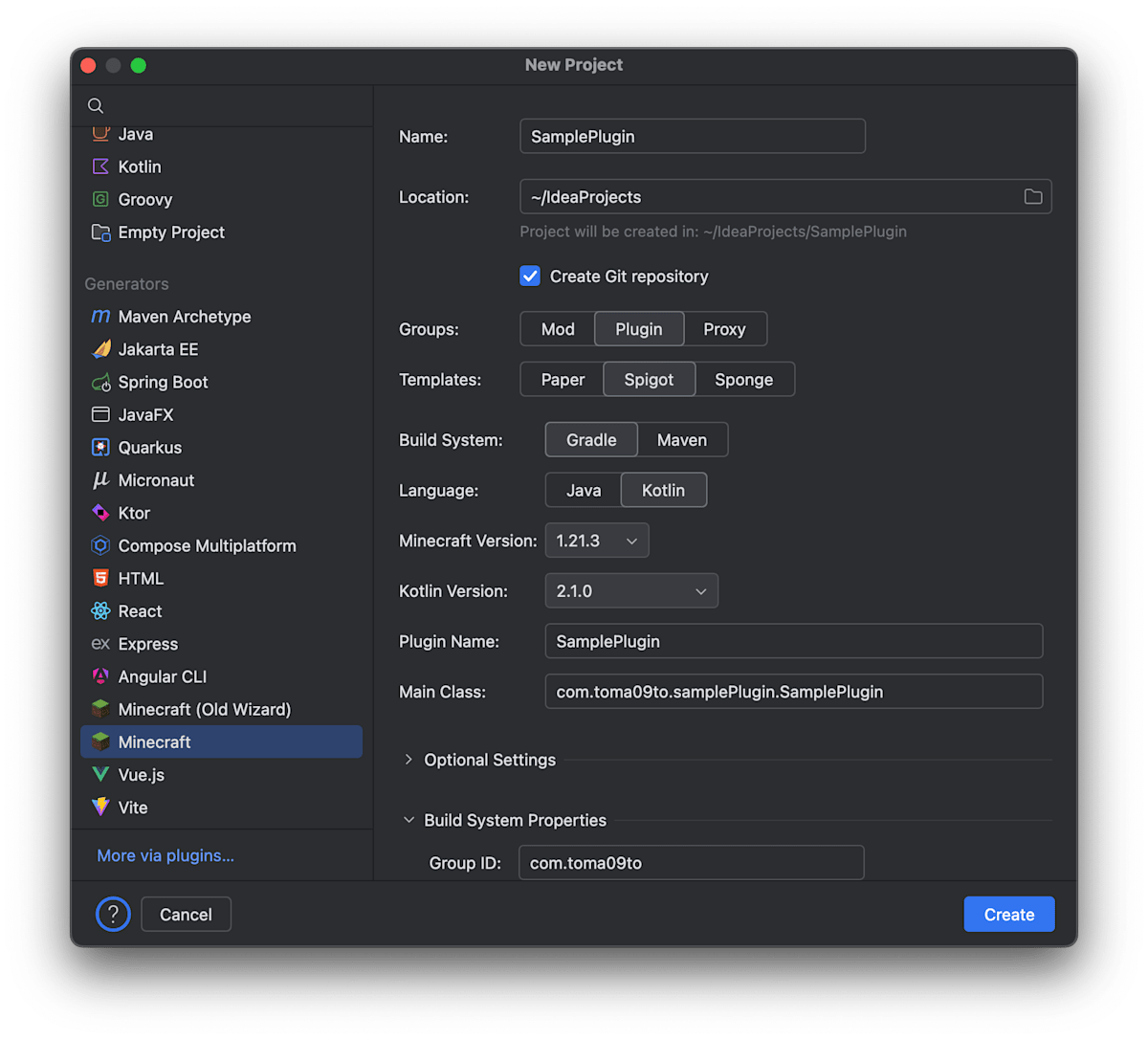The height and width of the screenshot is (1040, 1148).
Task: Browse location with folder icon
Action: coord(1033,196)
